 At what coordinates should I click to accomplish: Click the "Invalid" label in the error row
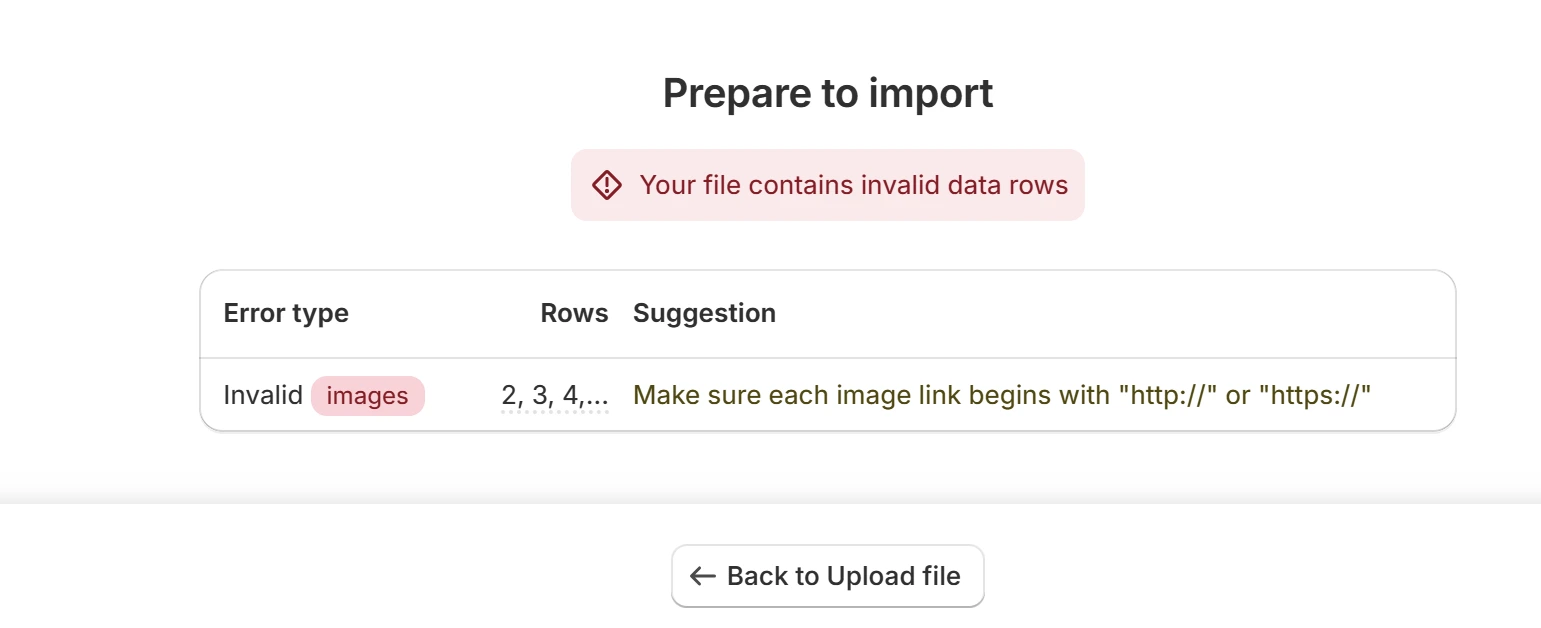coord(263,396)
